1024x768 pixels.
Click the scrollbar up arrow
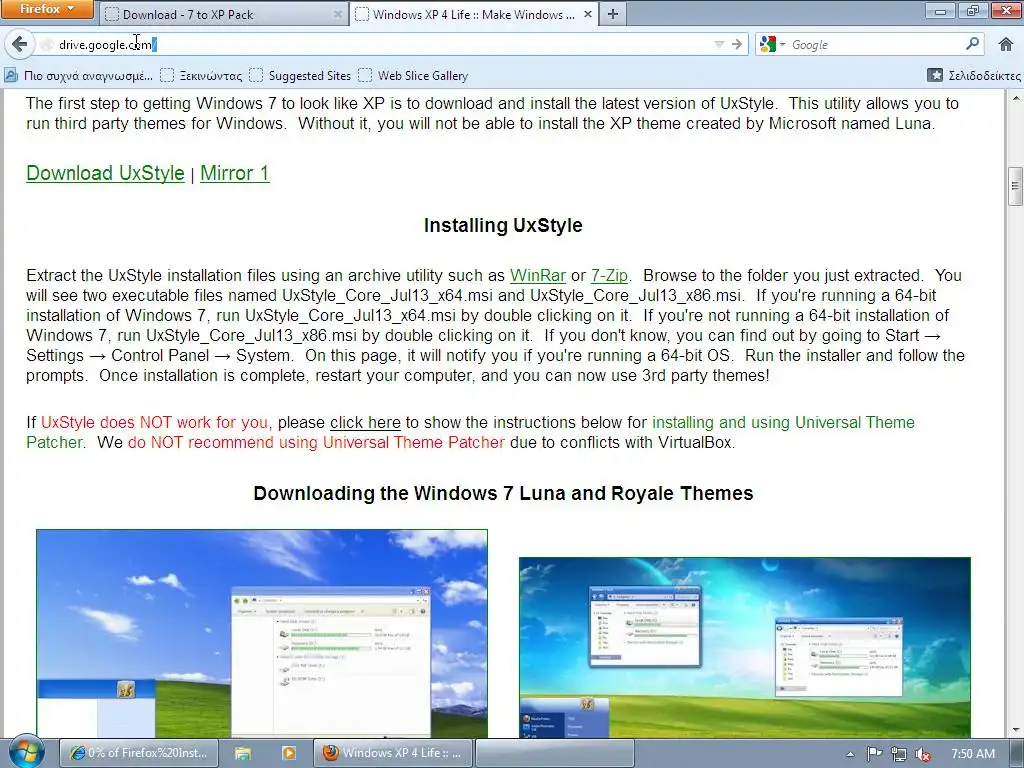(x=1015, y=99)
